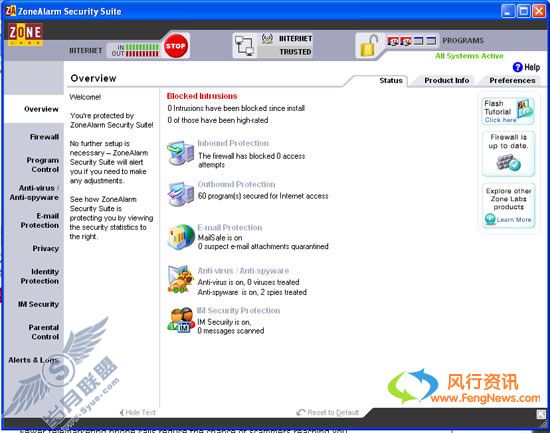Click the first program icon beside PROGRAMS
550x433 pixels.
pos(393,41)
